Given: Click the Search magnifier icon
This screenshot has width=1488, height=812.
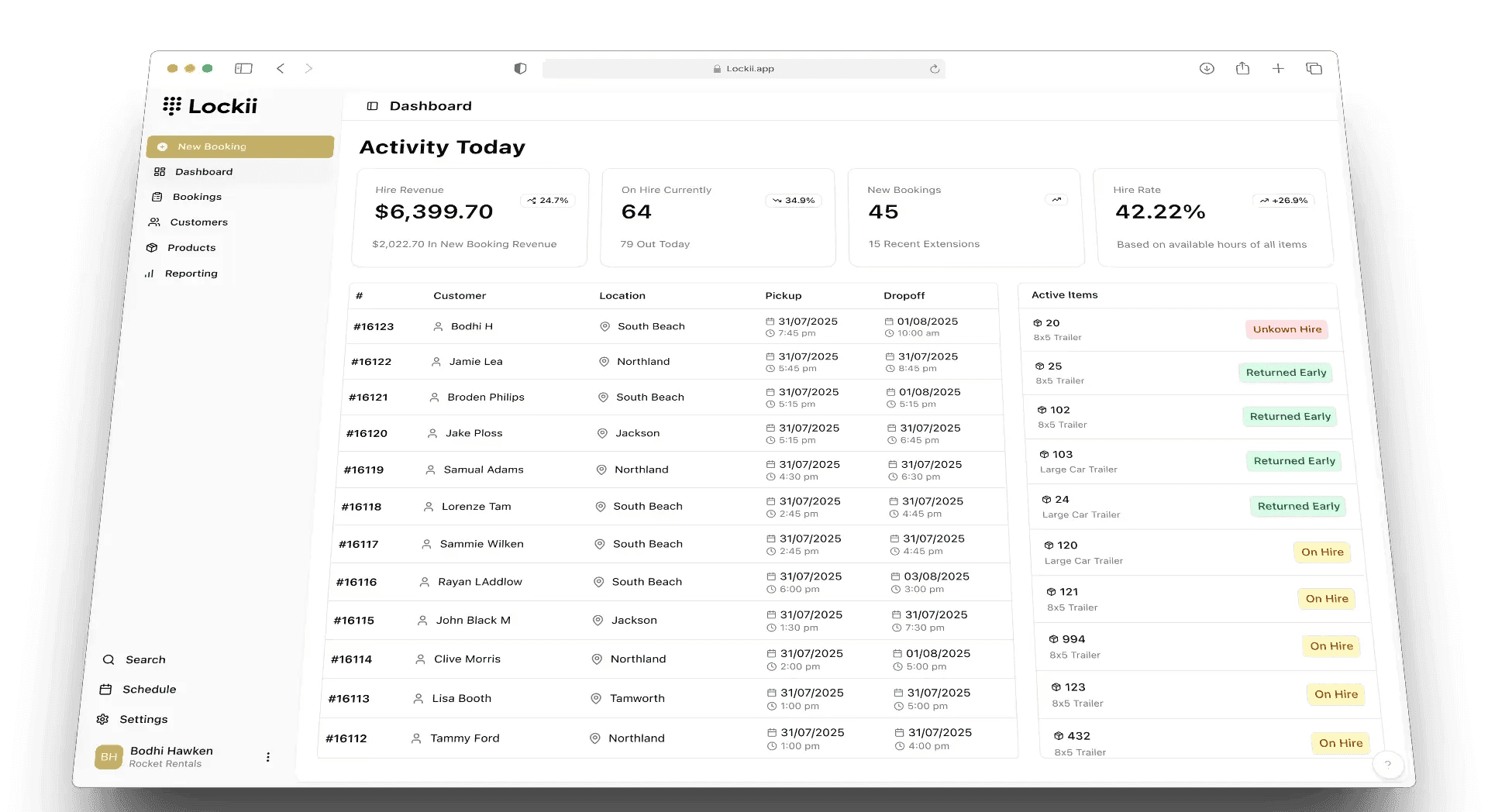Looking at the screenshot, I should 108,660.
